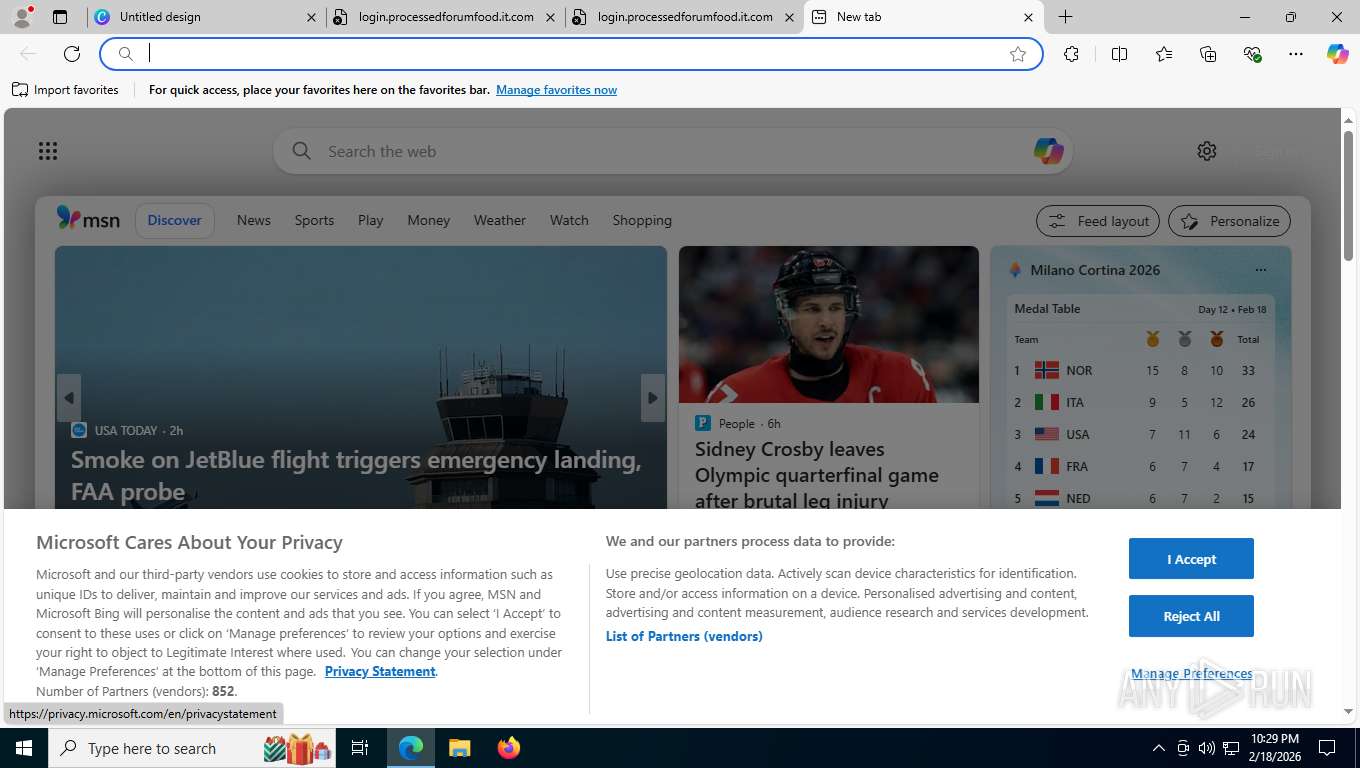
Task: Open the Sidney Crosby hockey photo
Action: click(829, 324)
